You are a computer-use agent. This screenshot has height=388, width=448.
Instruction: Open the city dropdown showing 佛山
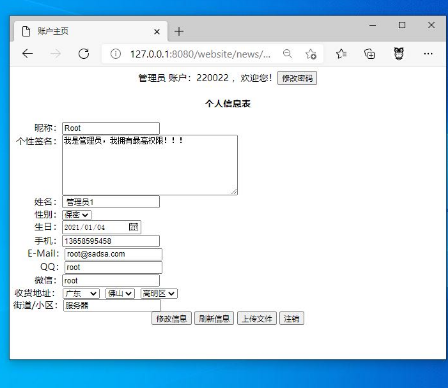coord(120,293)
